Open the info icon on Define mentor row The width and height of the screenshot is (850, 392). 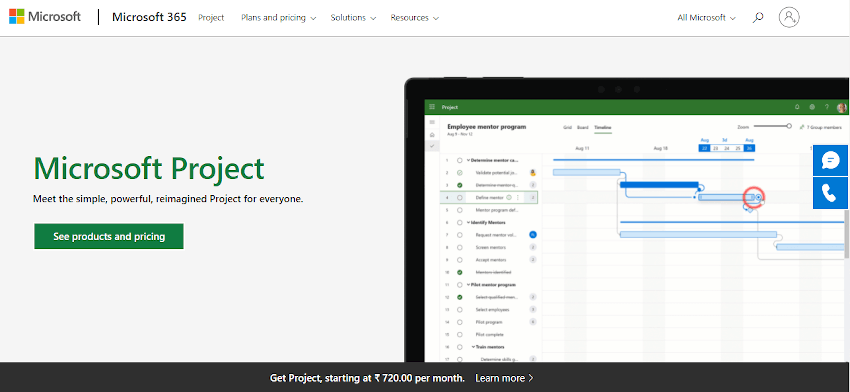point(508,197)
